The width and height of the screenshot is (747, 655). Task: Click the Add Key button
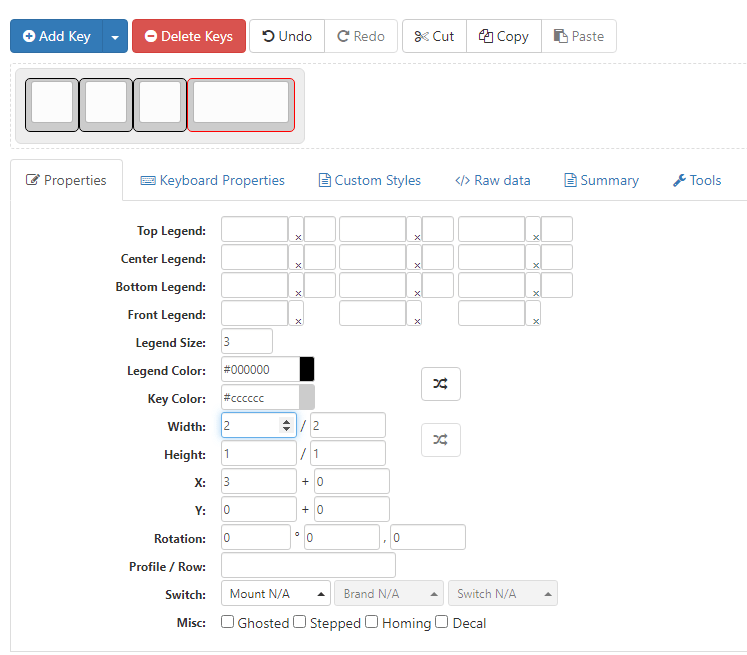click(56, 36)
